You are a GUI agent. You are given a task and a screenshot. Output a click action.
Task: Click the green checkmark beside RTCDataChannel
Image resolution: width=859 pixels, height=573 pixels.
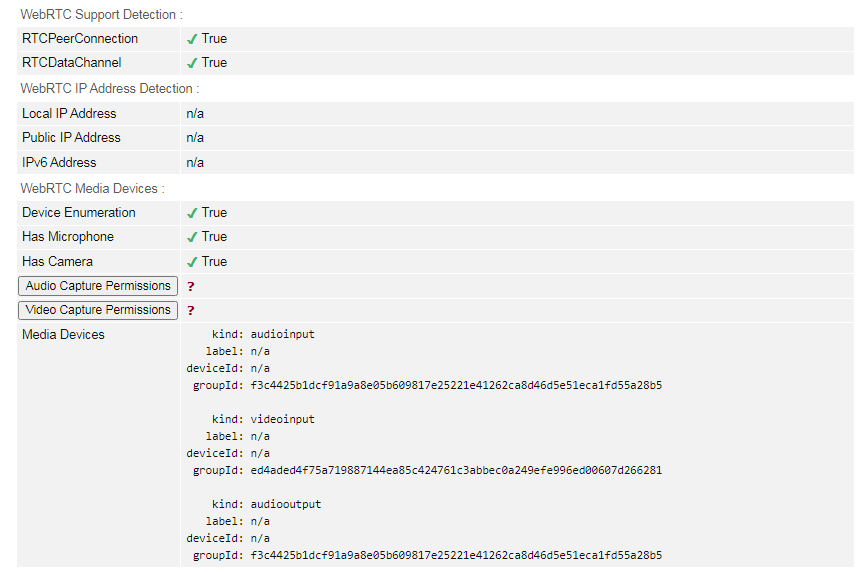(192, 63)
